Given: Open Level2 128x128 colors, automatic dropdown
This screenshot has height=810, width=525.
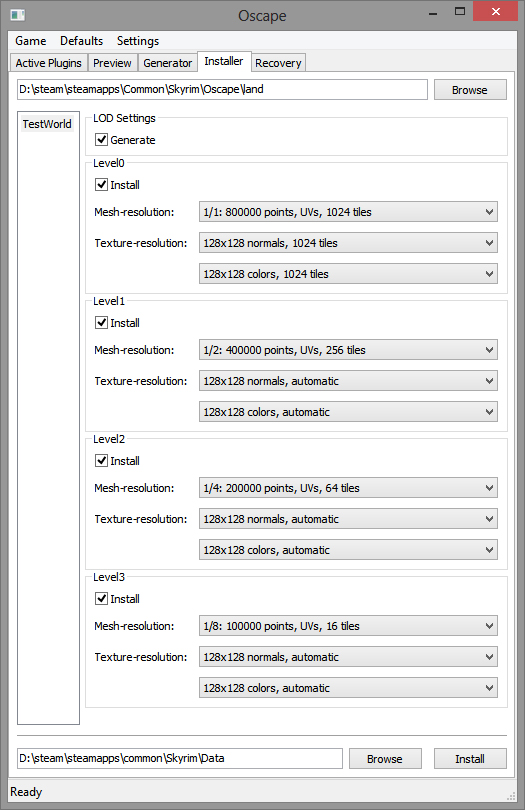Looking at the screenshot, I should 348,550.
